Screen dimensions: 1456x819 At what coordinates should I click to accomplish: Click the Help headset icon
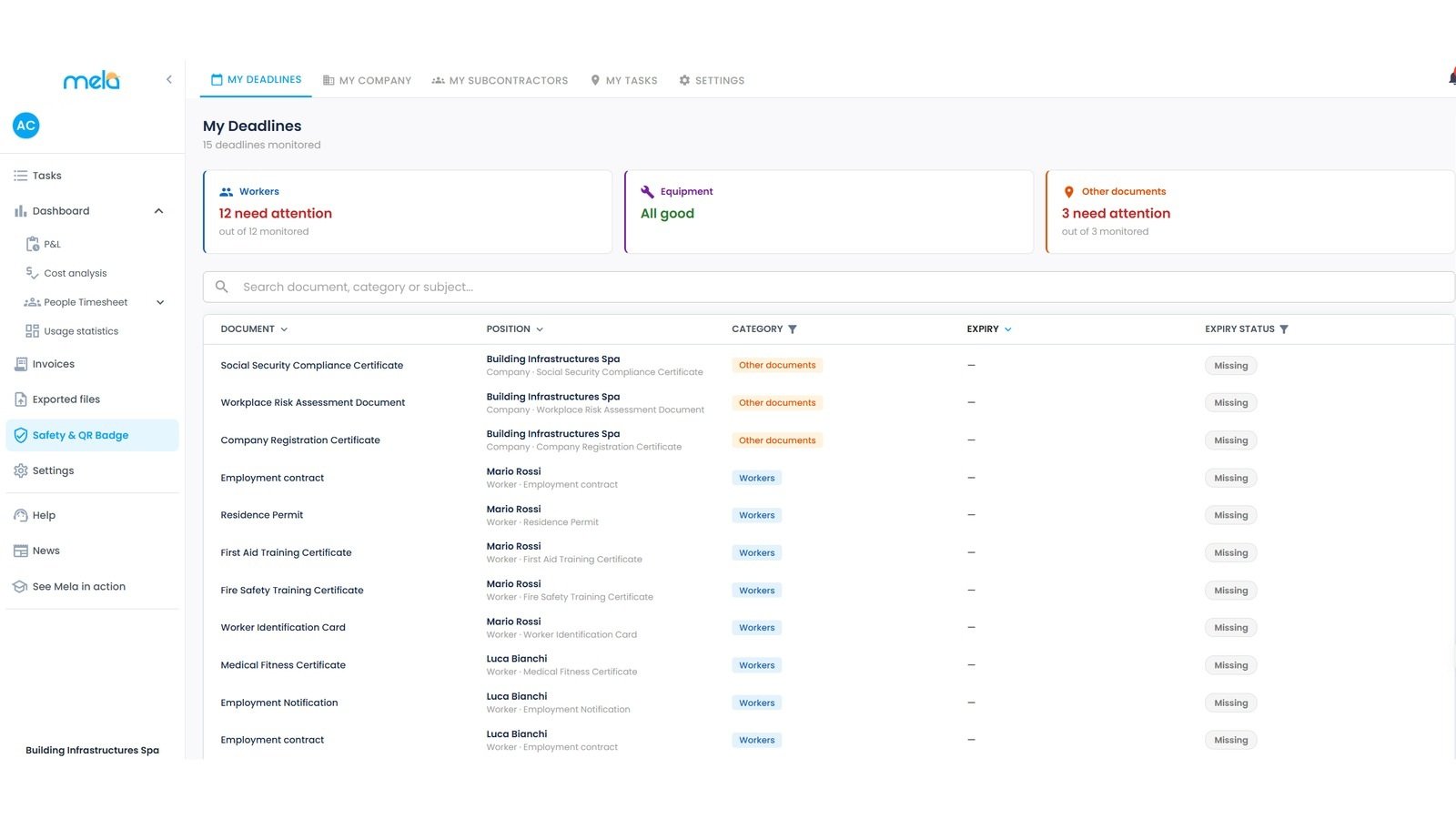pyautogui.click(x=20, y=515)
